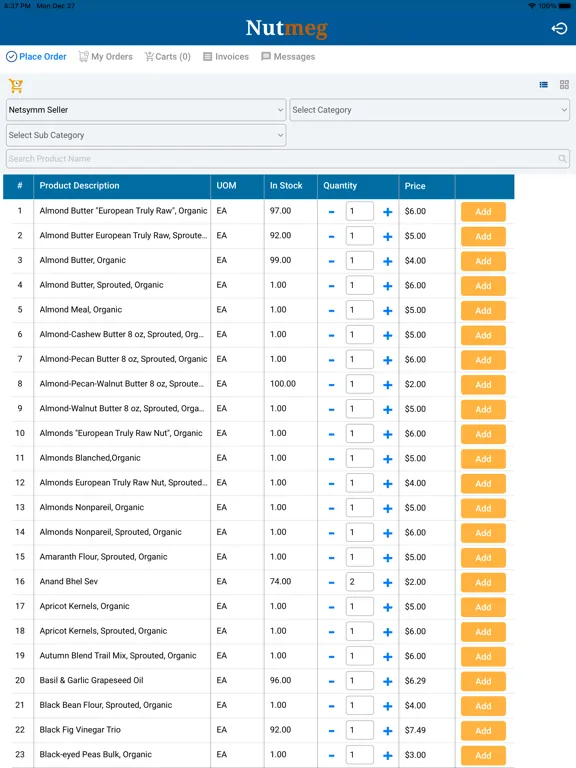Decrease quantity for Almond Butter, Organic
The image size is (576, 768).
pyautogui.click(x=332, y=262)
